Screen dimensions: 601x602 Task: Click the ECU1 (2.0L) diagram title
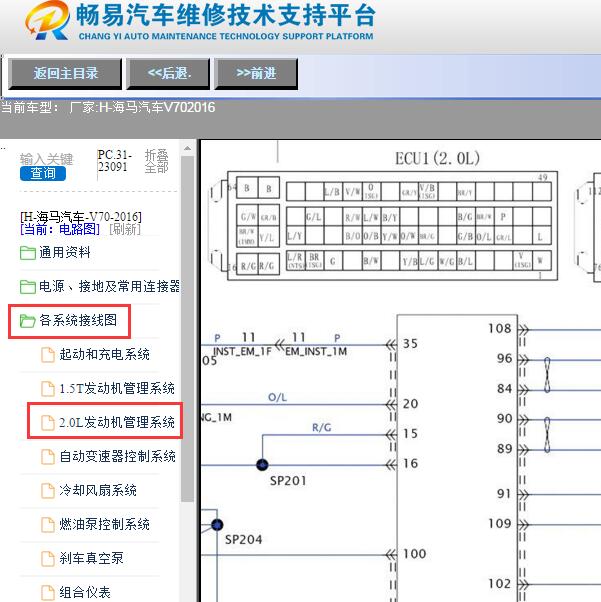click(x=437, y=158)
